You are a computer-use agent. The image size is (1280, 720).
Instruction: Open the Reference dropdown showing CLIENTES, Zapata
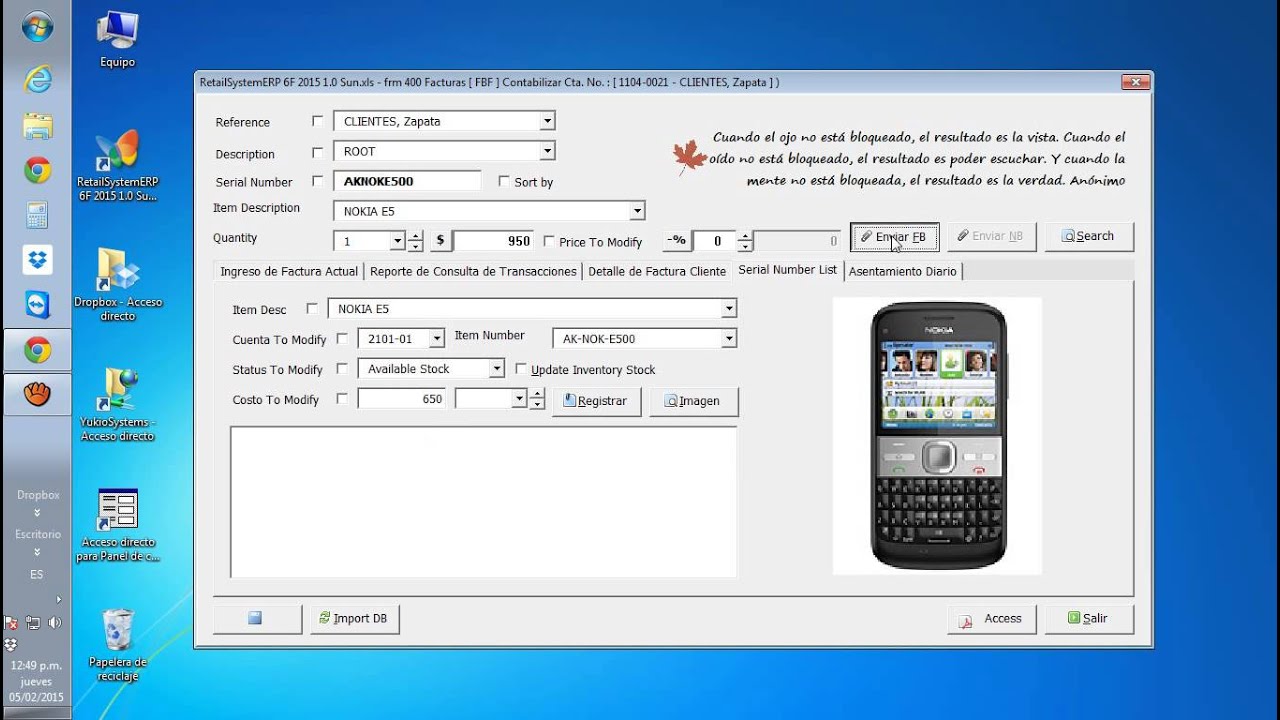coord(547,121)
